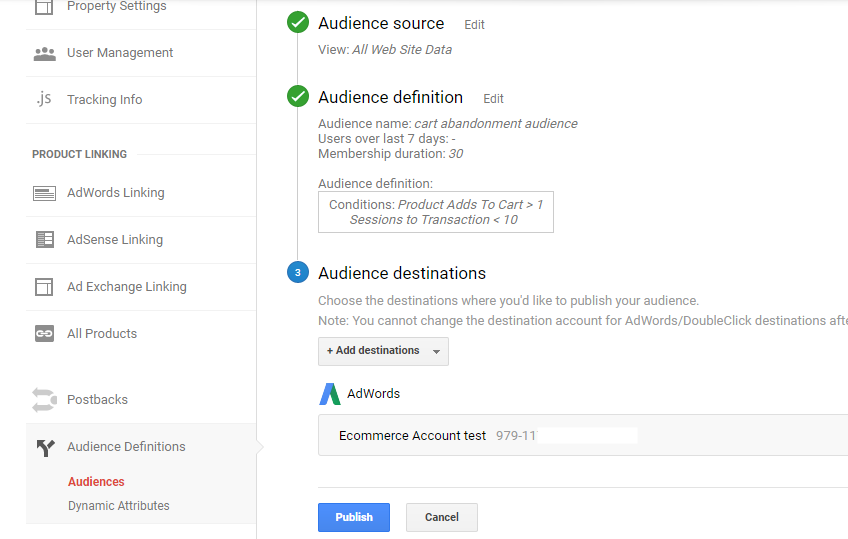Click the Audience definition green checkmark

[x=298, y=96]
